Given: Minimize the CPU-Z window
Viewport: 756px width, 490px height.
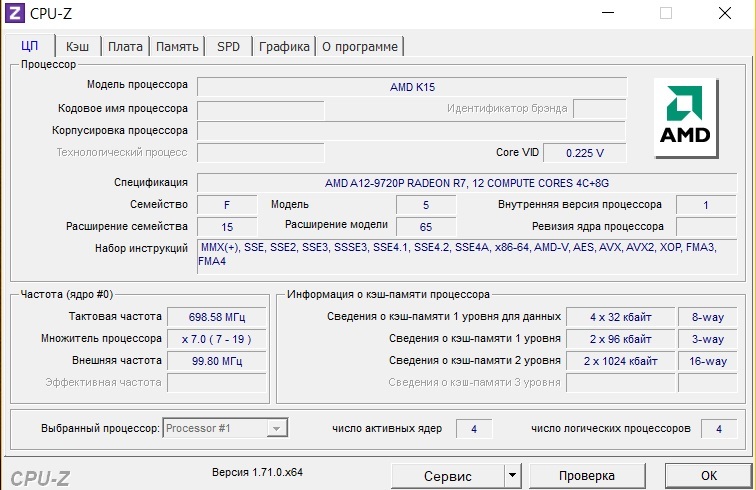Looking at the screenshot, I should (x=607, y=13).
